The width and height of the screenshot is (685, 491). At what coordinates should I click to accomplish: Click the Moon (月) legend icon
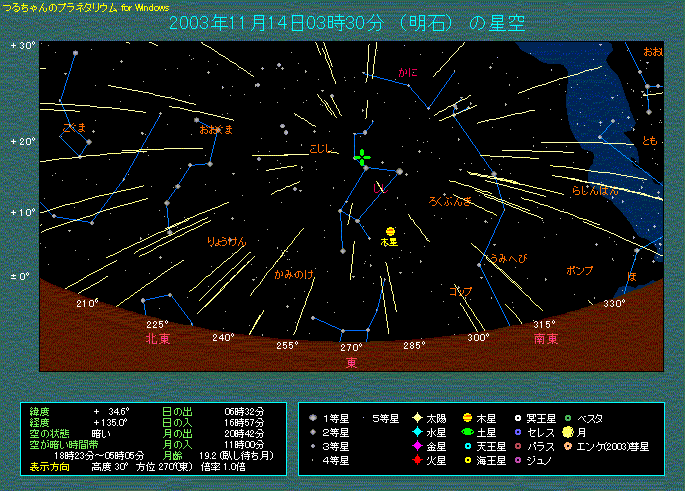tap(569, 432)
